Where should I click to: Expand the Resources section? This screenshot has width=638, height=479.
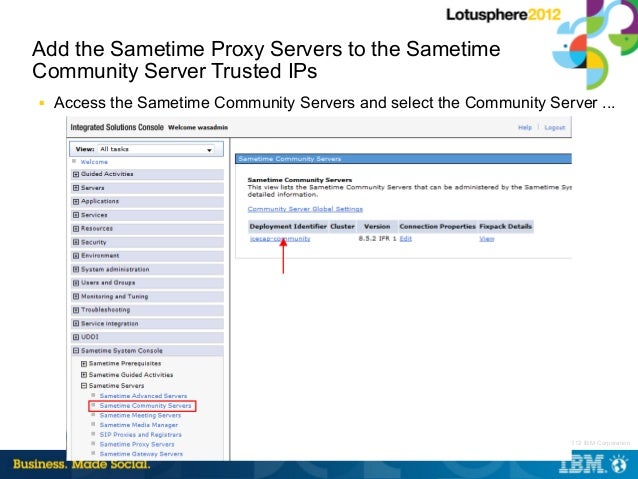point(76,229)
